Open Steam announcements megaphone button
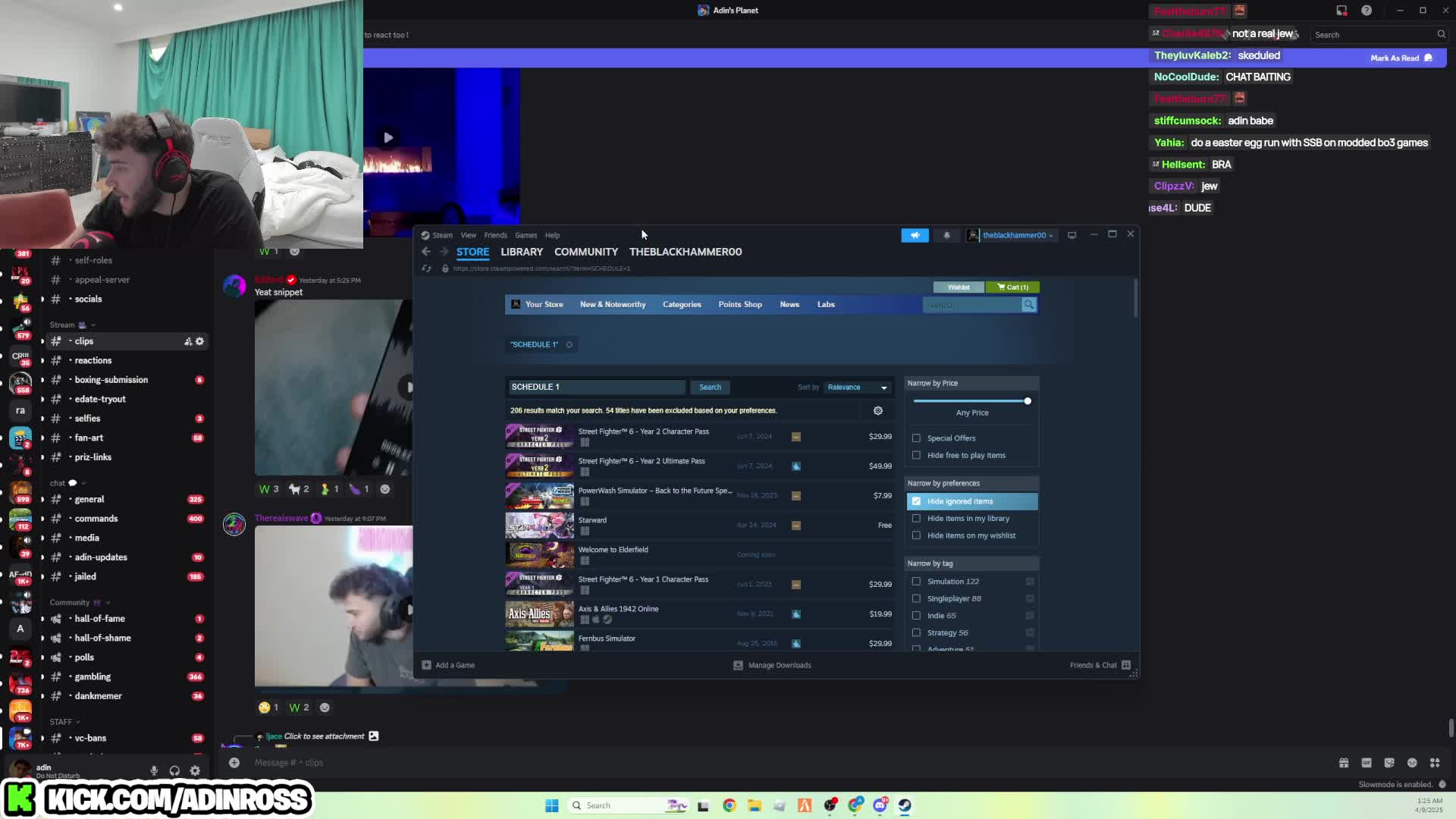This screenshot has height=819, width=1456. [915, 235]
